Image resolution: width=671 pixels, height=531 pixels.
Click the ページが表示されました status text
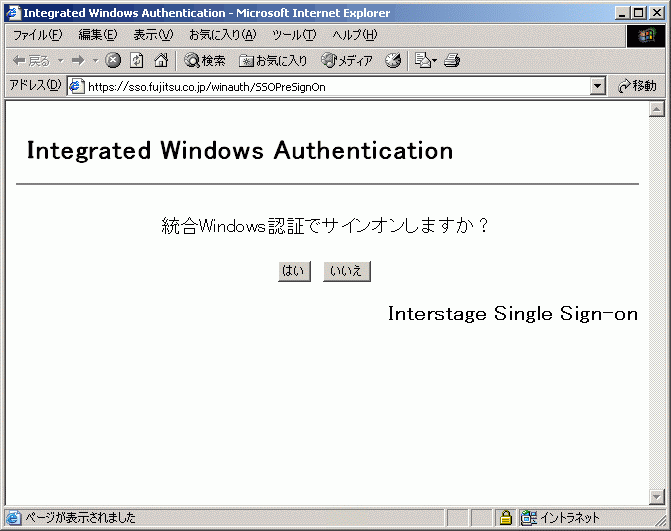(80, 518)
